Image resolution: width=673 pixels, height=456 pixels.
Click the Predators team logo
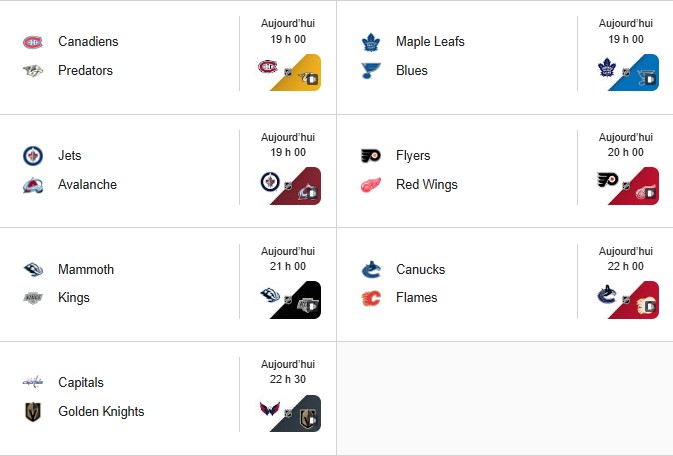(33, 71)
